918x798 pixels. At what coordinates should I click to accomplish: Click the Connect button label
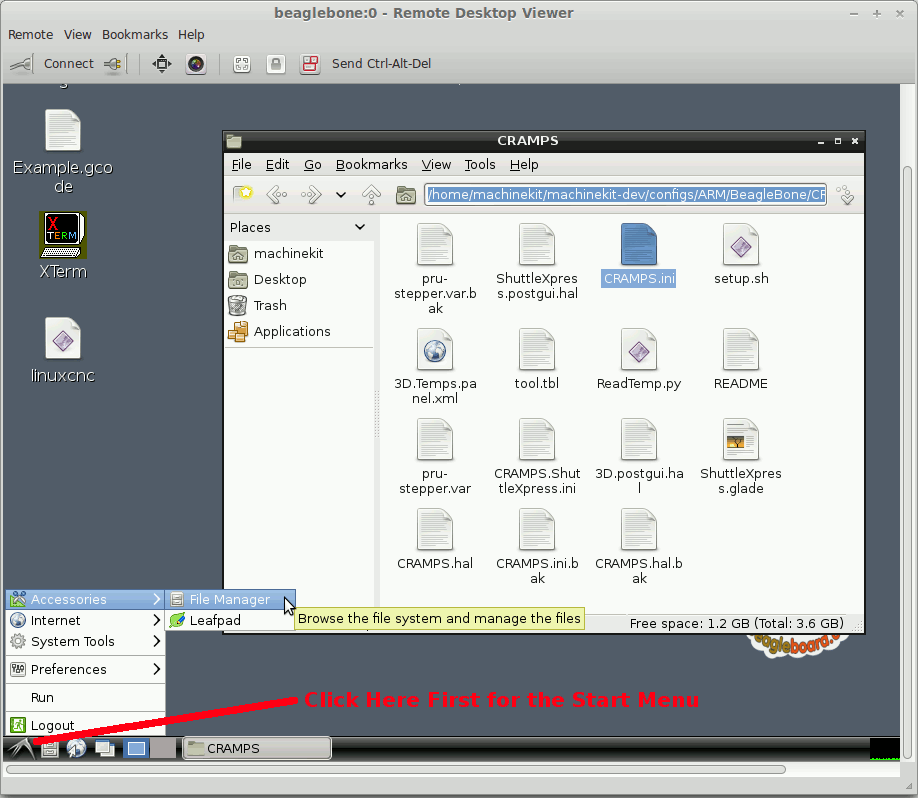[x=68, y=64]
